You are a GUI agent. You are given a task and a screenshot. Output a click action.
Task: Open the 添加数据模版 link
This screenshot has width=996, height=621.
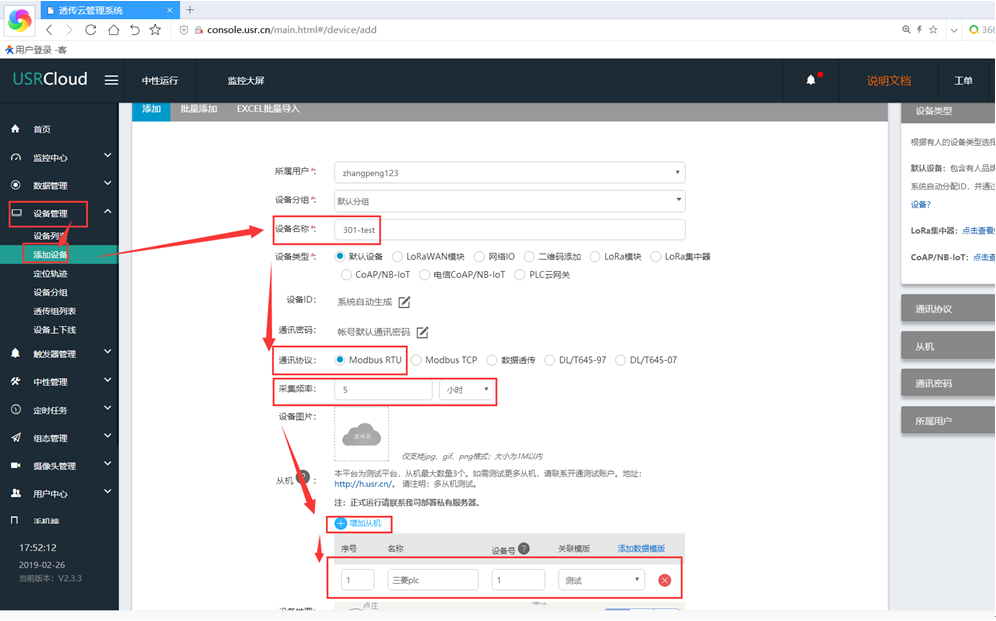click(x=640, y=549)
